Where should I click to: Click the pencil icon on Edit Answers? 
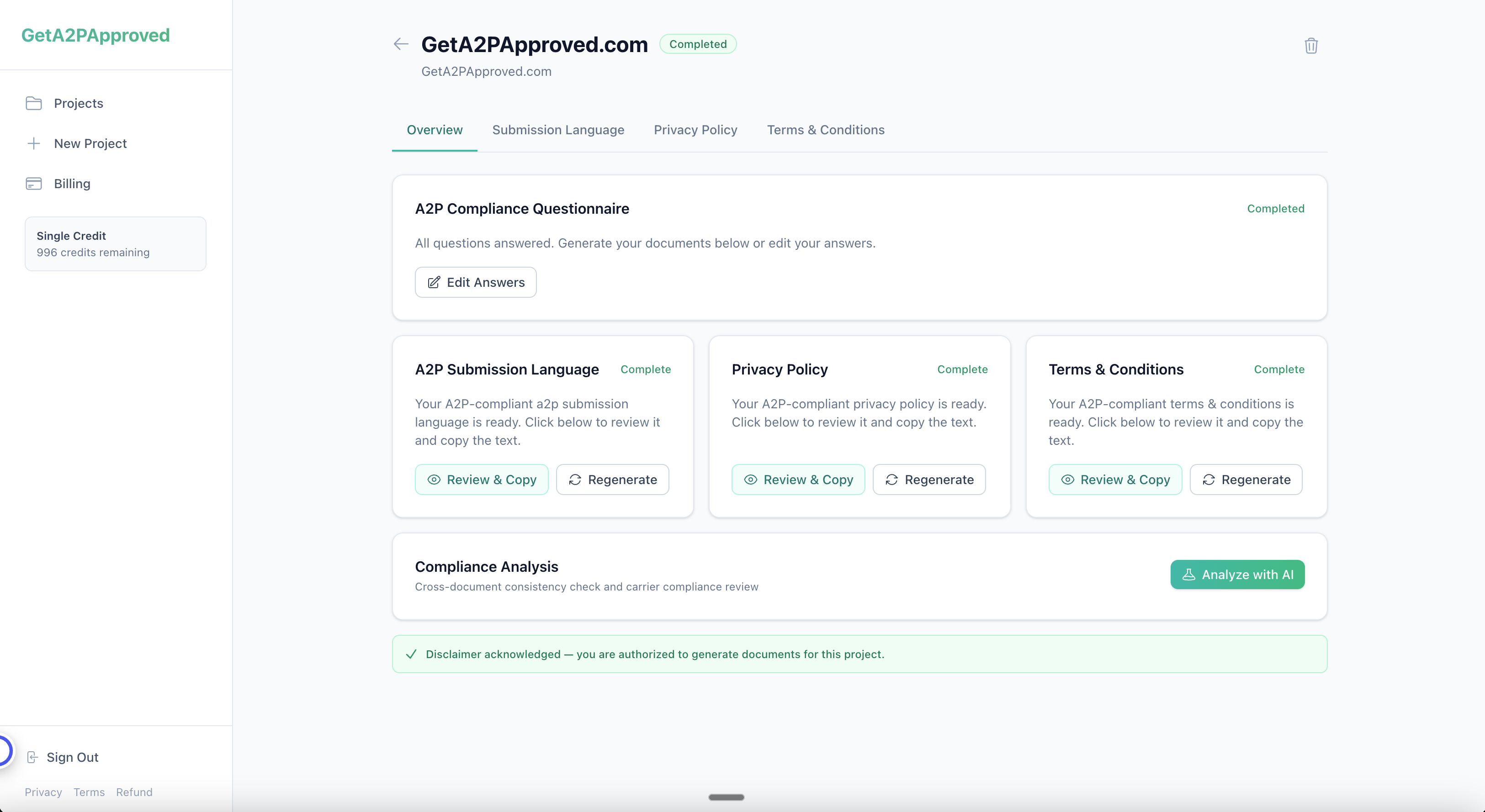coord(434,282)
